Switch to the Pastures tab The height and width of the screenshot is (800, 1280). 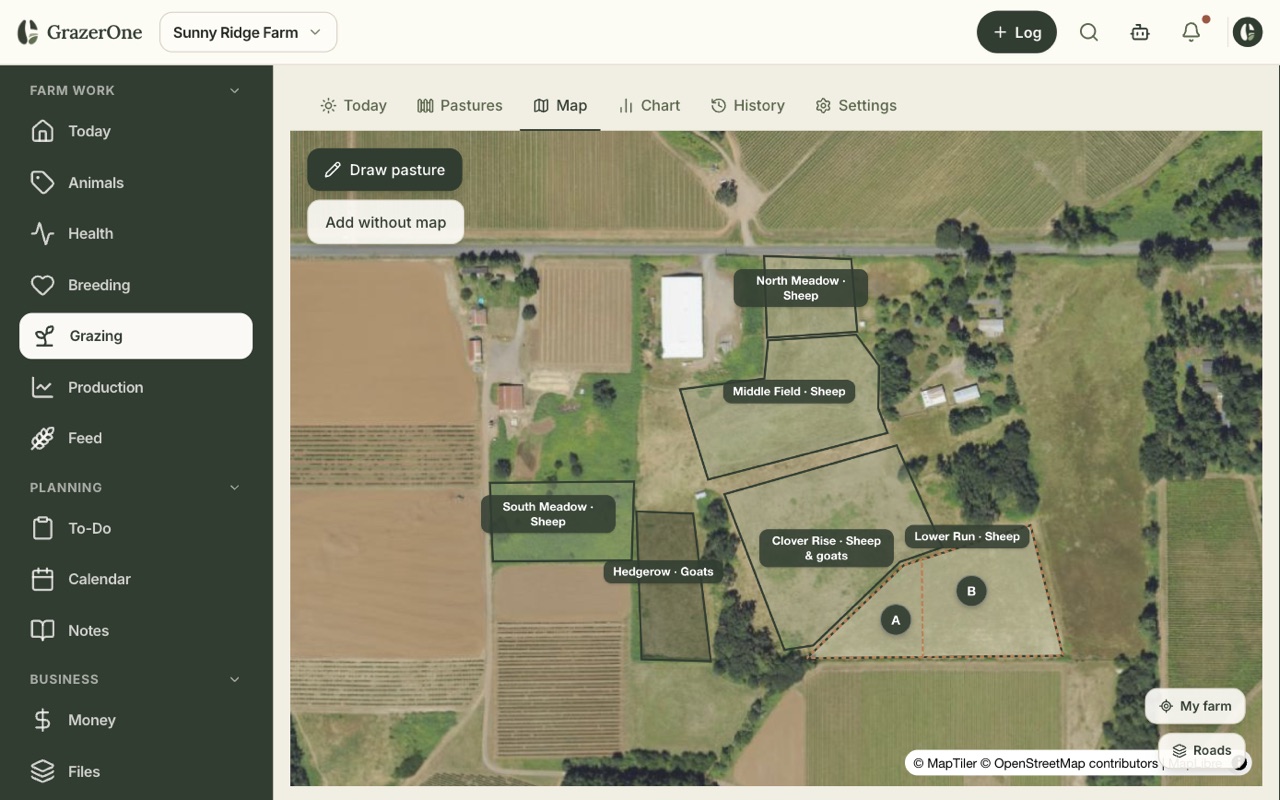coord(460,105)
